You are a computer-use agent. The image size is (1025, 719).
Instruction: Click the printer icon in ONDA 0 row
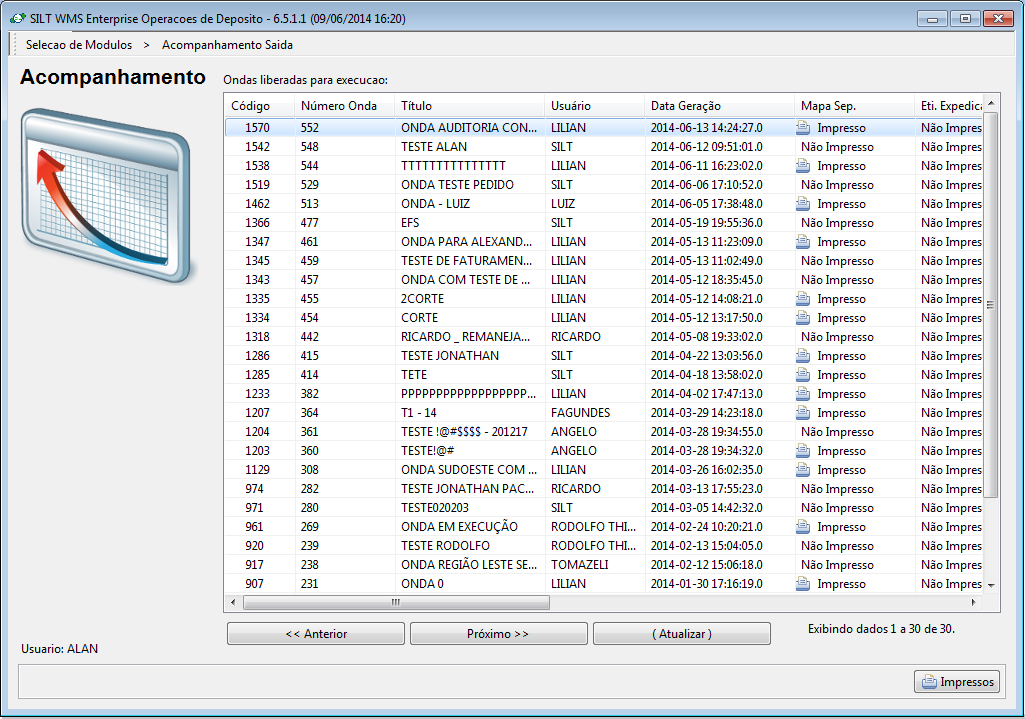point(803,584)
